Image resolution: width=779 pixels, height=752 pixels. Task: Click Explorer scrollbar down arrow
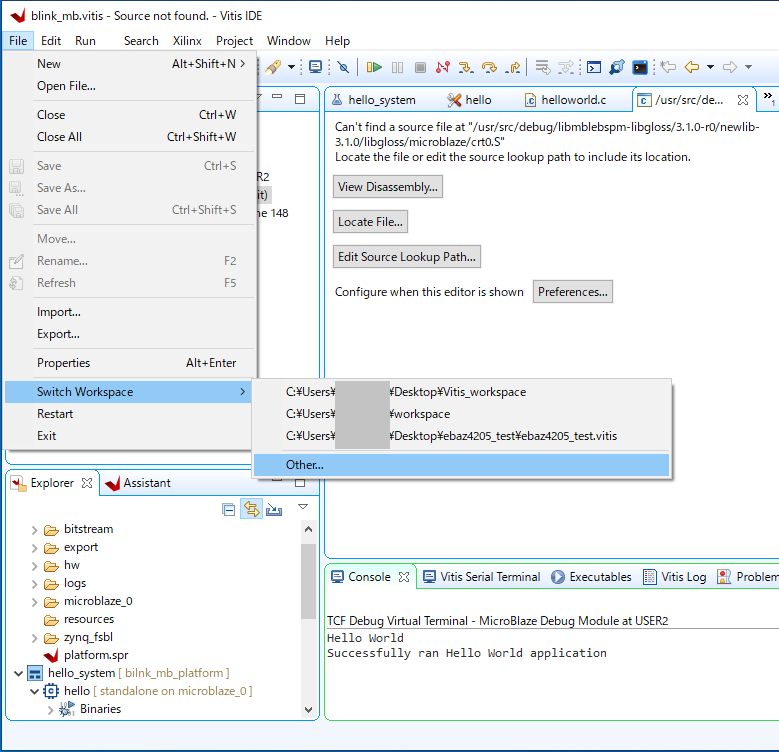308,709
